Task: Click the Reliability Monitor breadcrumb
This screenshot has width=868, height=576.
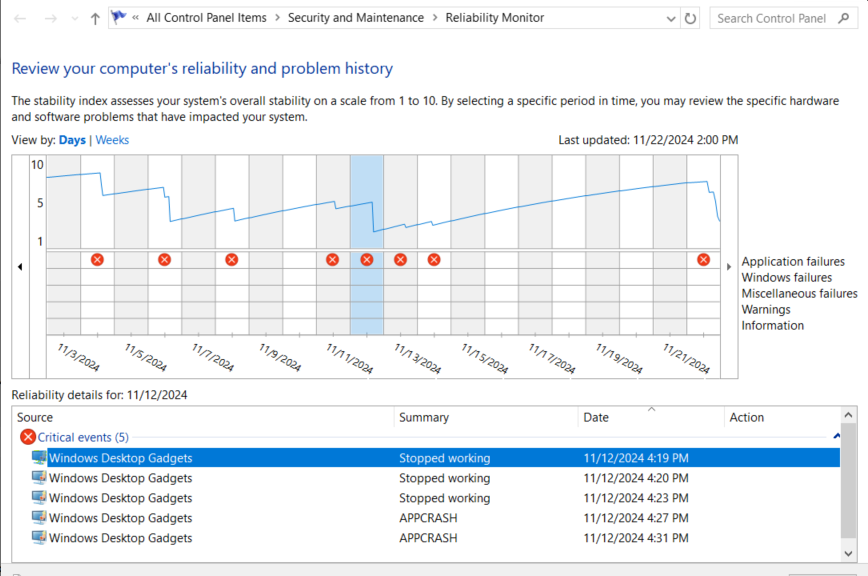Action: pyautogui.click(x=495, y=18)
